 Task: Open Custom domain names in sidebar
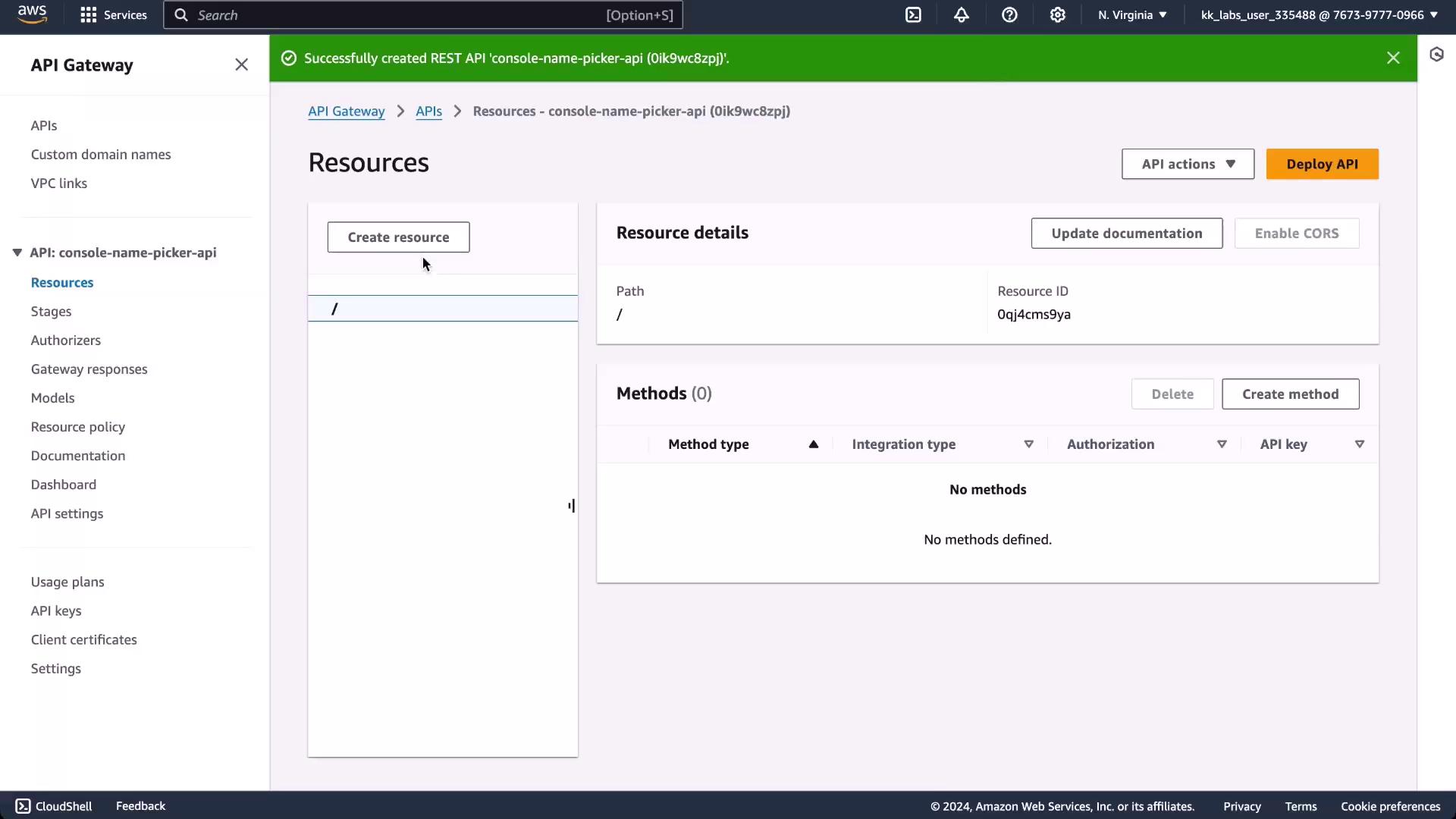click(101, 155)
